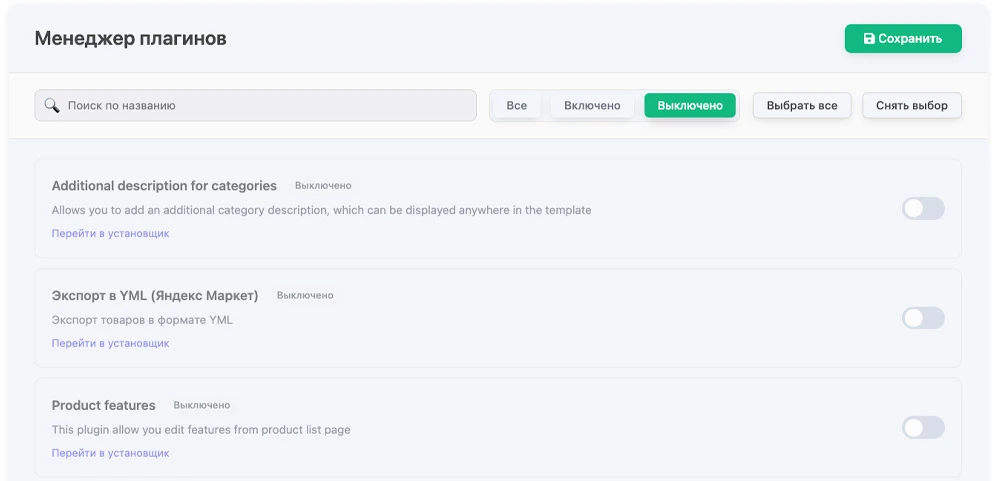Screen dimensions: 994x481
Task: Open Перейти в установщик for Экспорт в YML
Action: pos(110,343)
